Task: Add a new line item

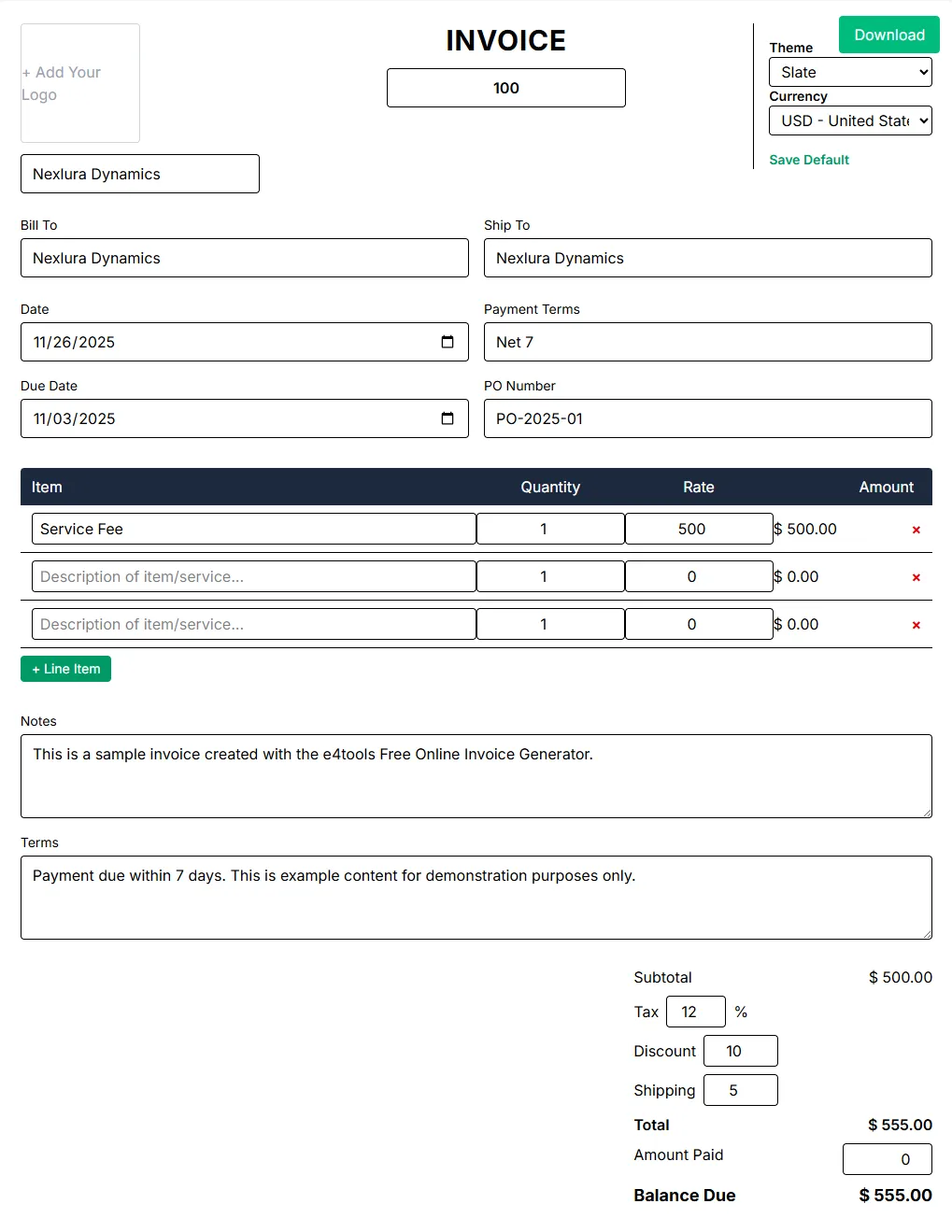Action: pyautogui.click(x=65, y=668)
